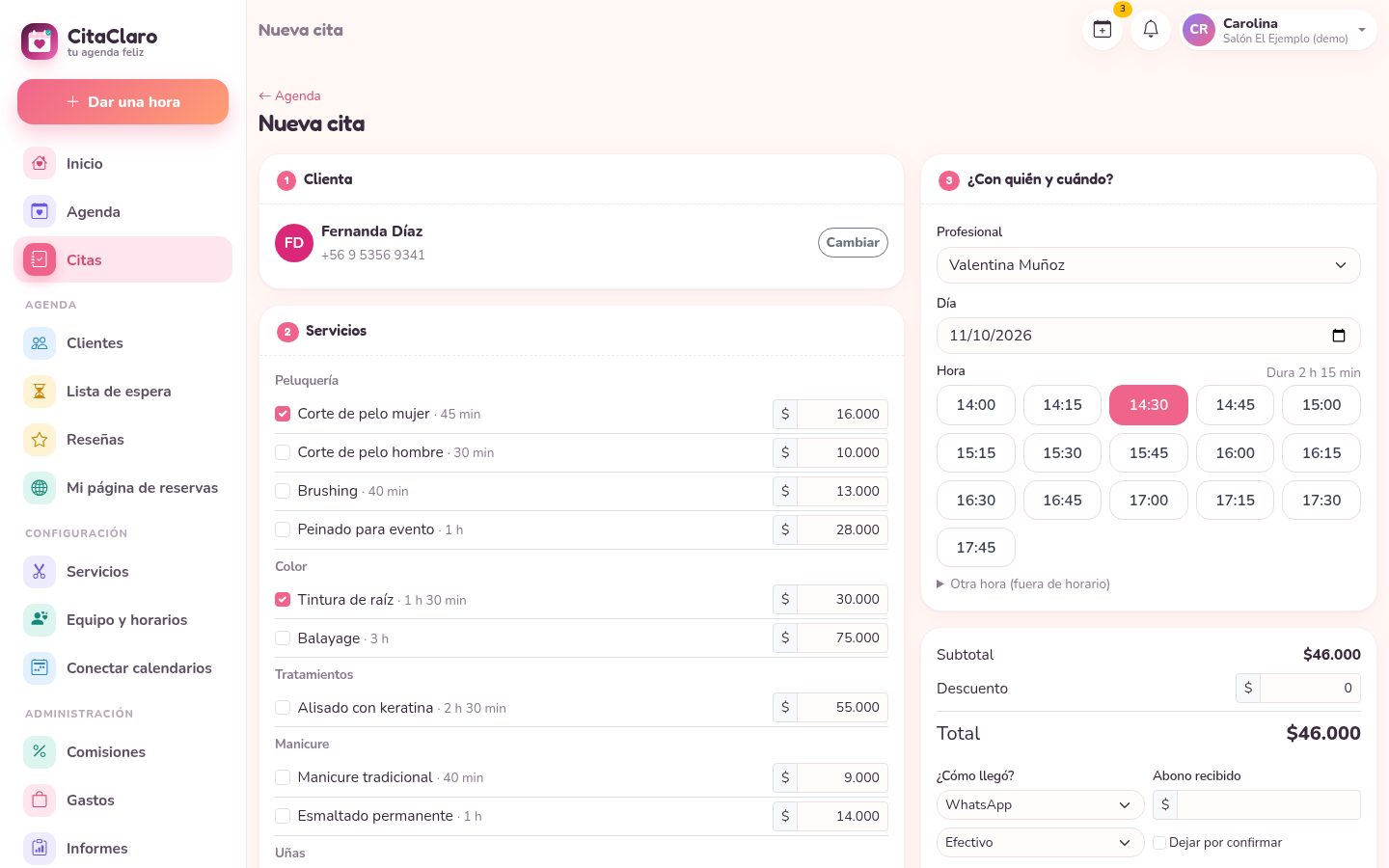Check Alisado con keratina service
Image resolution: width=1389 pixels, height=868 pixels.
(x=283, y=707)
